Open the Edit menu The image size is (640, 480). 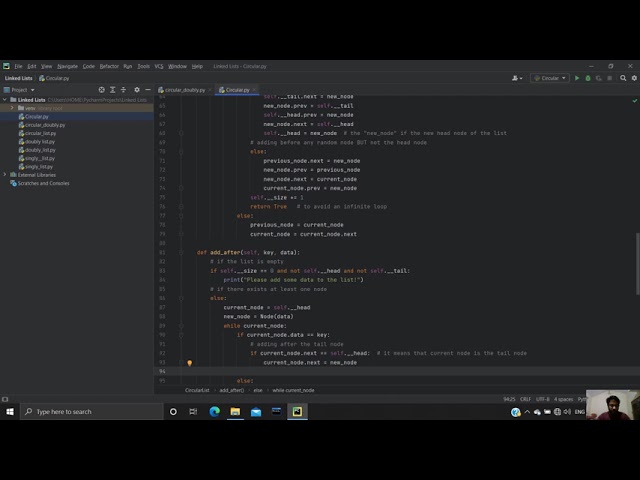[32, 66]
